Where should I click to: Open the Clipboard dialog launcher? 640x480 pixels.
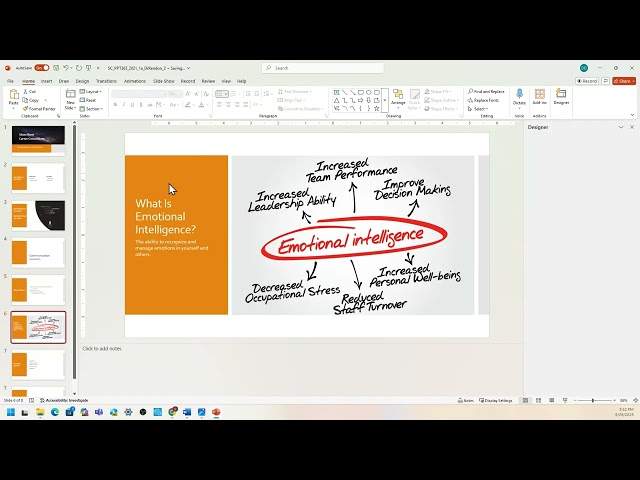point(58,116)
